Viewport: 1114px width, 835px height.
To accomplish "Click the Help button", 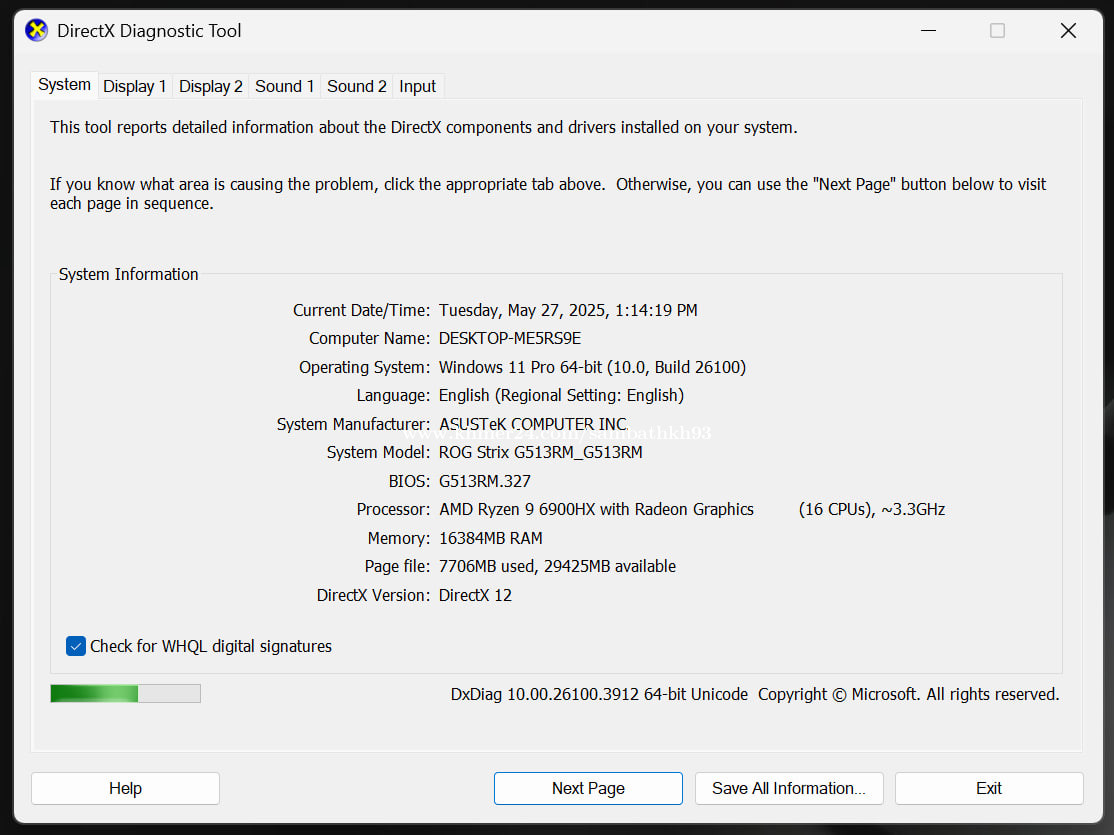I will click(125, 788).
